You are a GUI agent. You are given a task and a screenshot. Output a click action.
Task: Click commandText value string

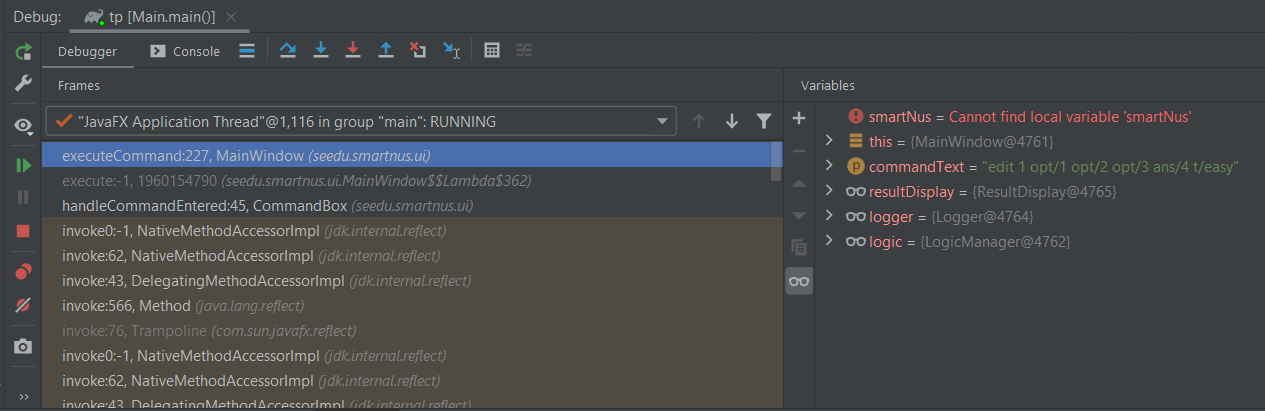pos(1111,167)
